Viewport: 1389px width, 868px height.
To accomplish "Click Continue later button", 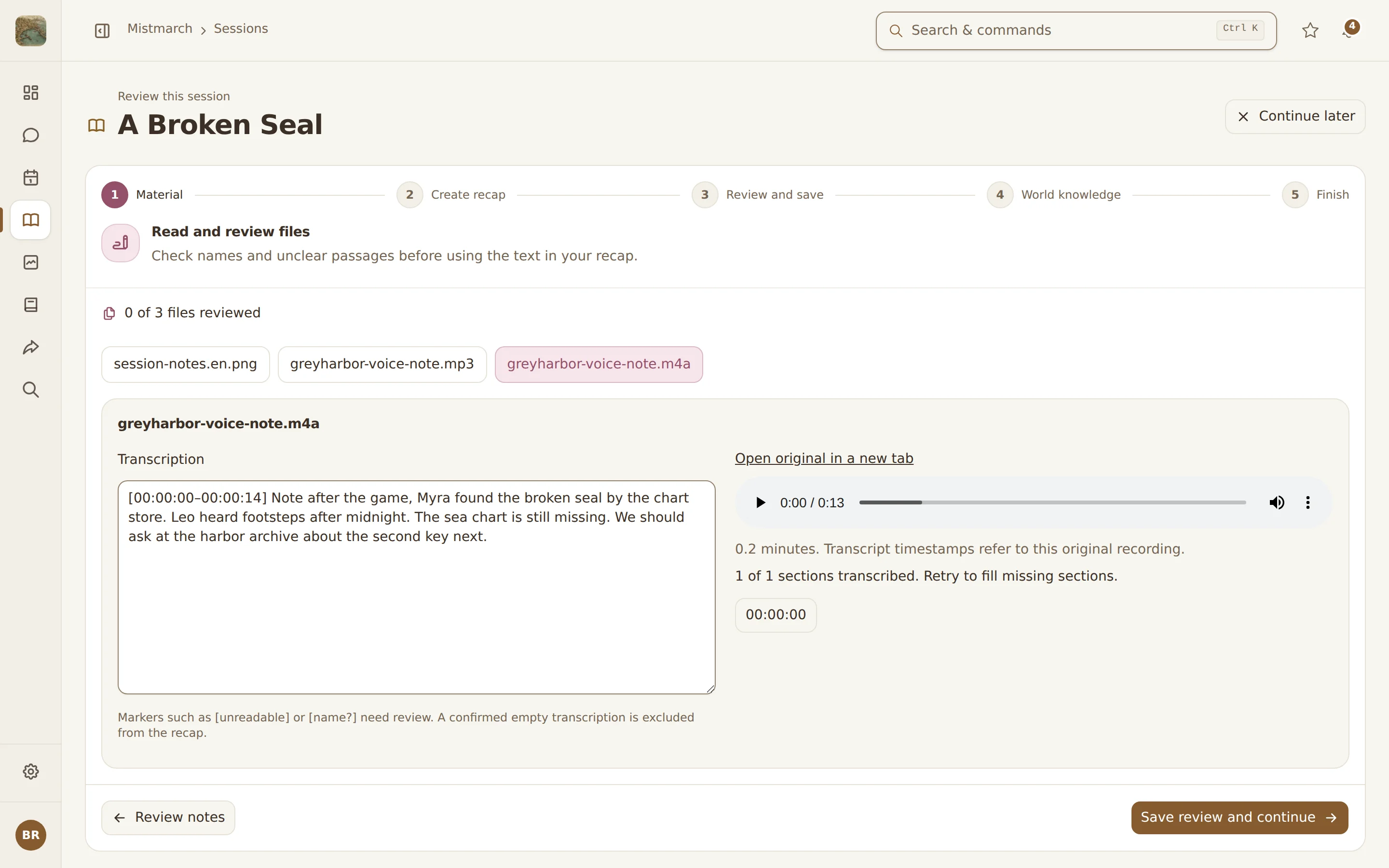I will pos(1295,117).
